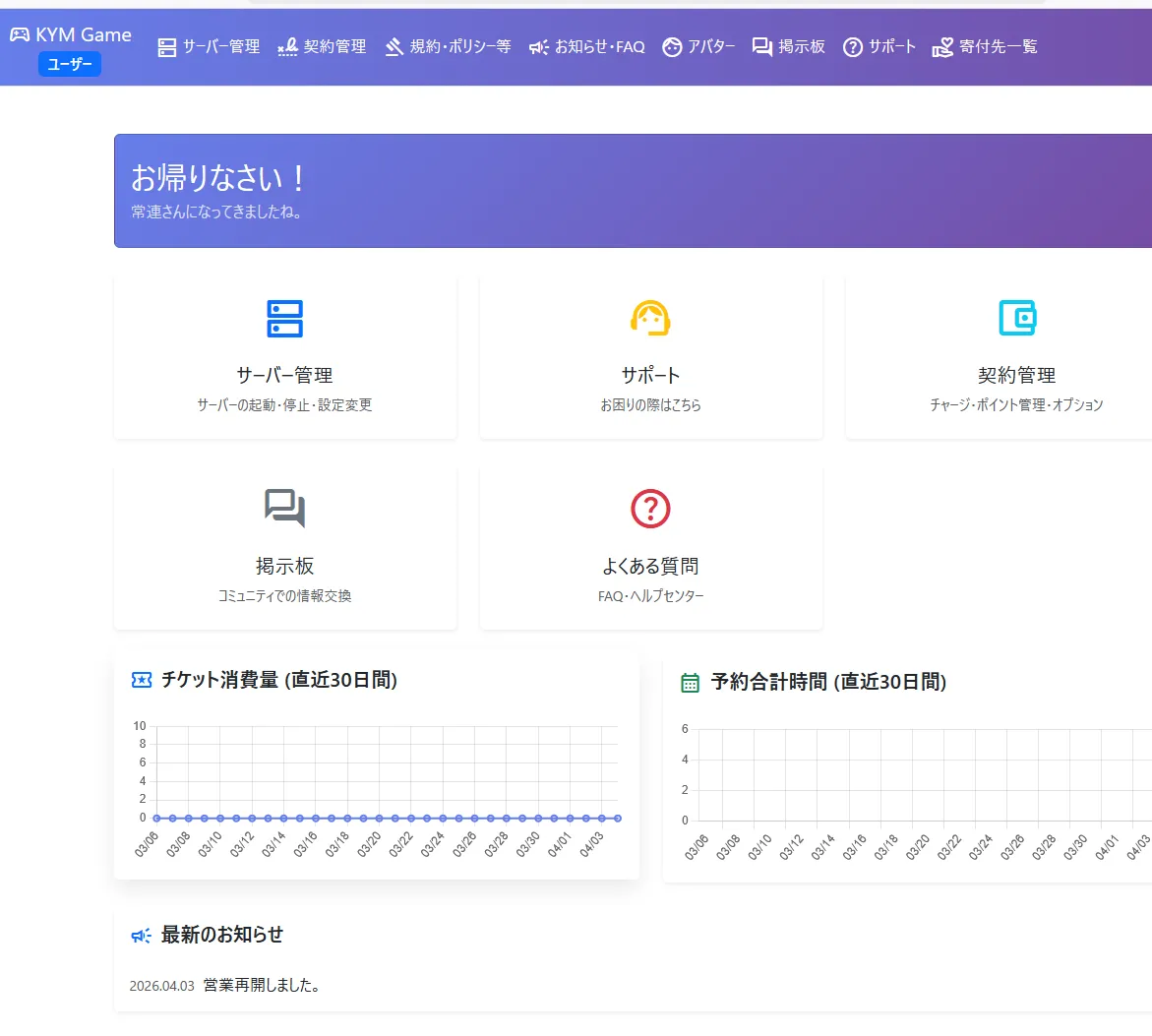Click the blue server icon in サーバー管理 card
The height and width of the screenshot is (1036, 1152).
tap(285, 319)
